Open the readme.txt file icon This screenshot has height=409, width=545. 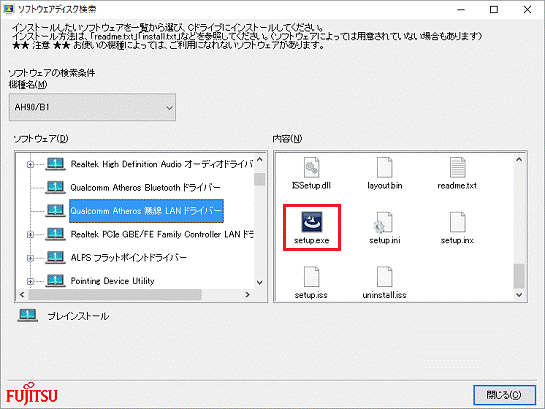(x=457, y=167)
